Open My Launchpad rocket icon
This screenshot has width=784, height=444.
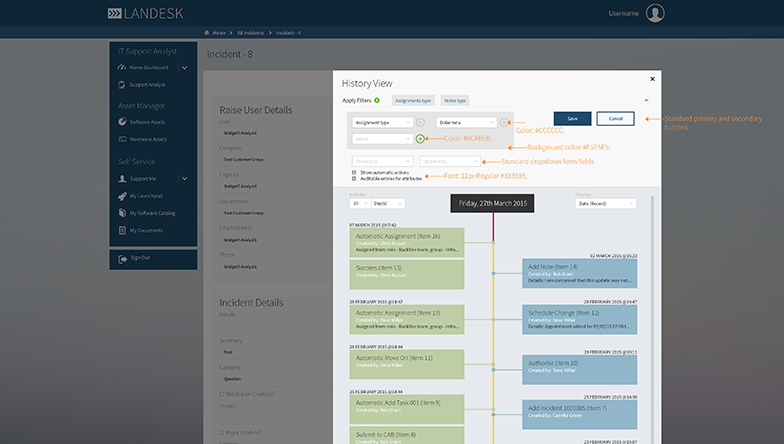coord(121,196)
